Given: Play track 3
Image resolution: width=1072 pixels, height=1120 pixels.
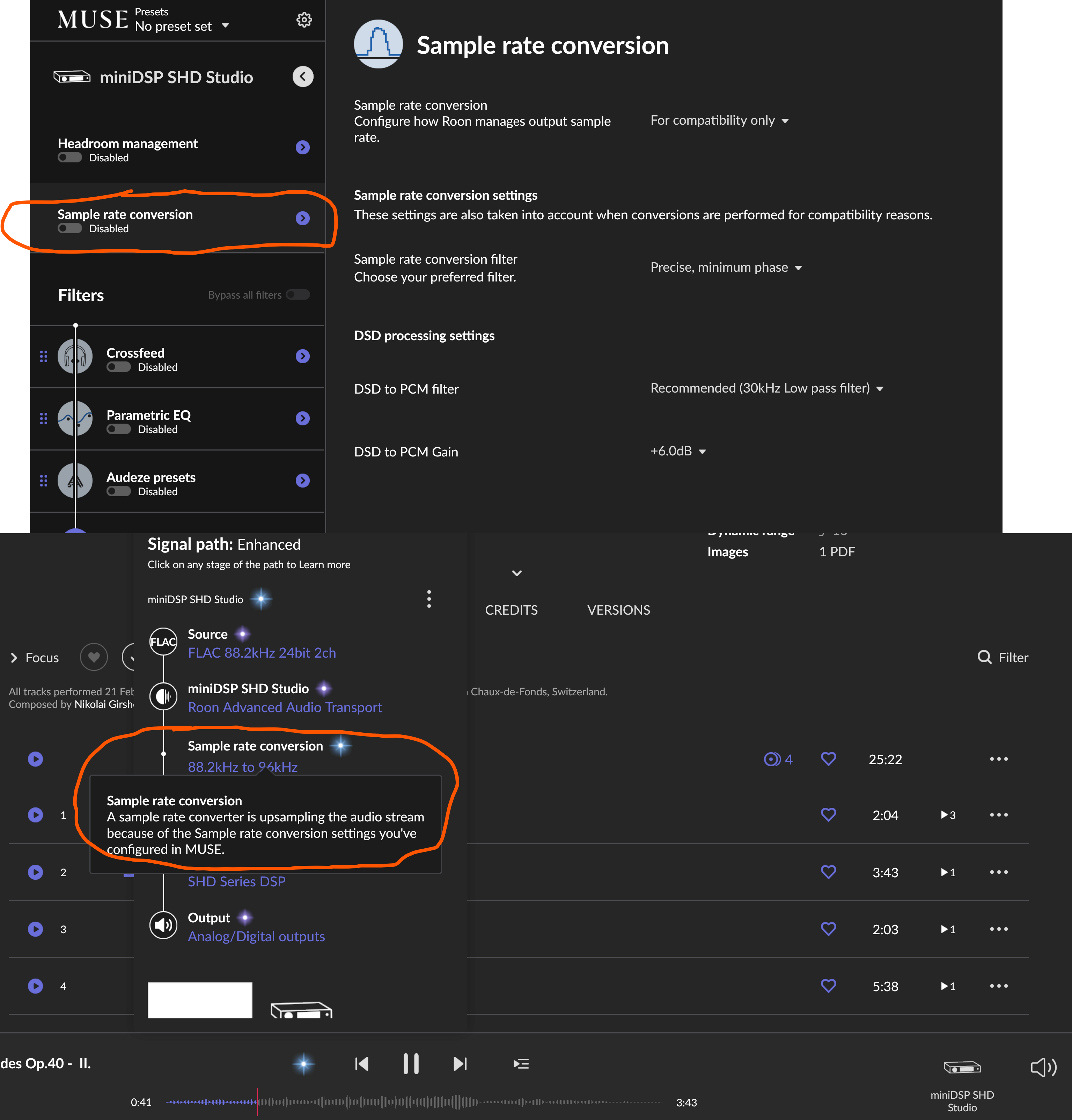Looking at the screenshot, I should click(x=35, y=929).
